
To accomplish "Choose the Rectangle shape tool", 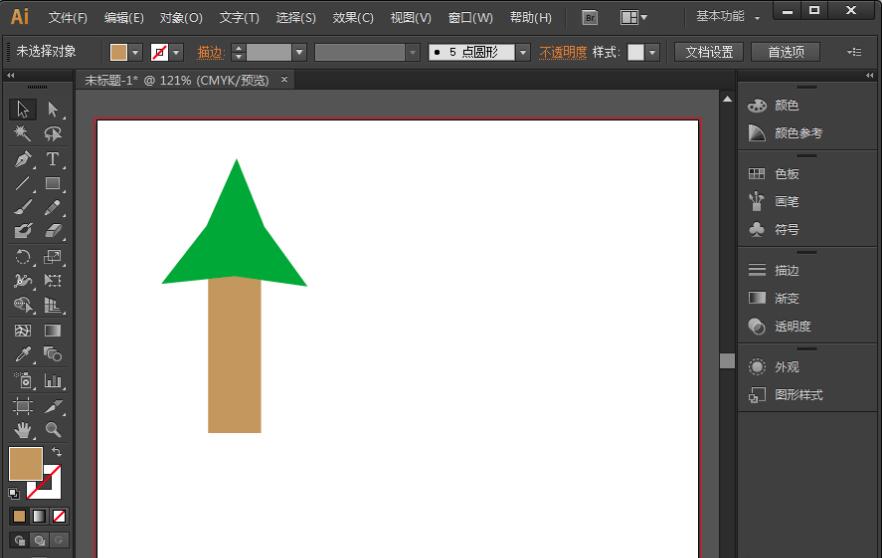I will [52, 184].
